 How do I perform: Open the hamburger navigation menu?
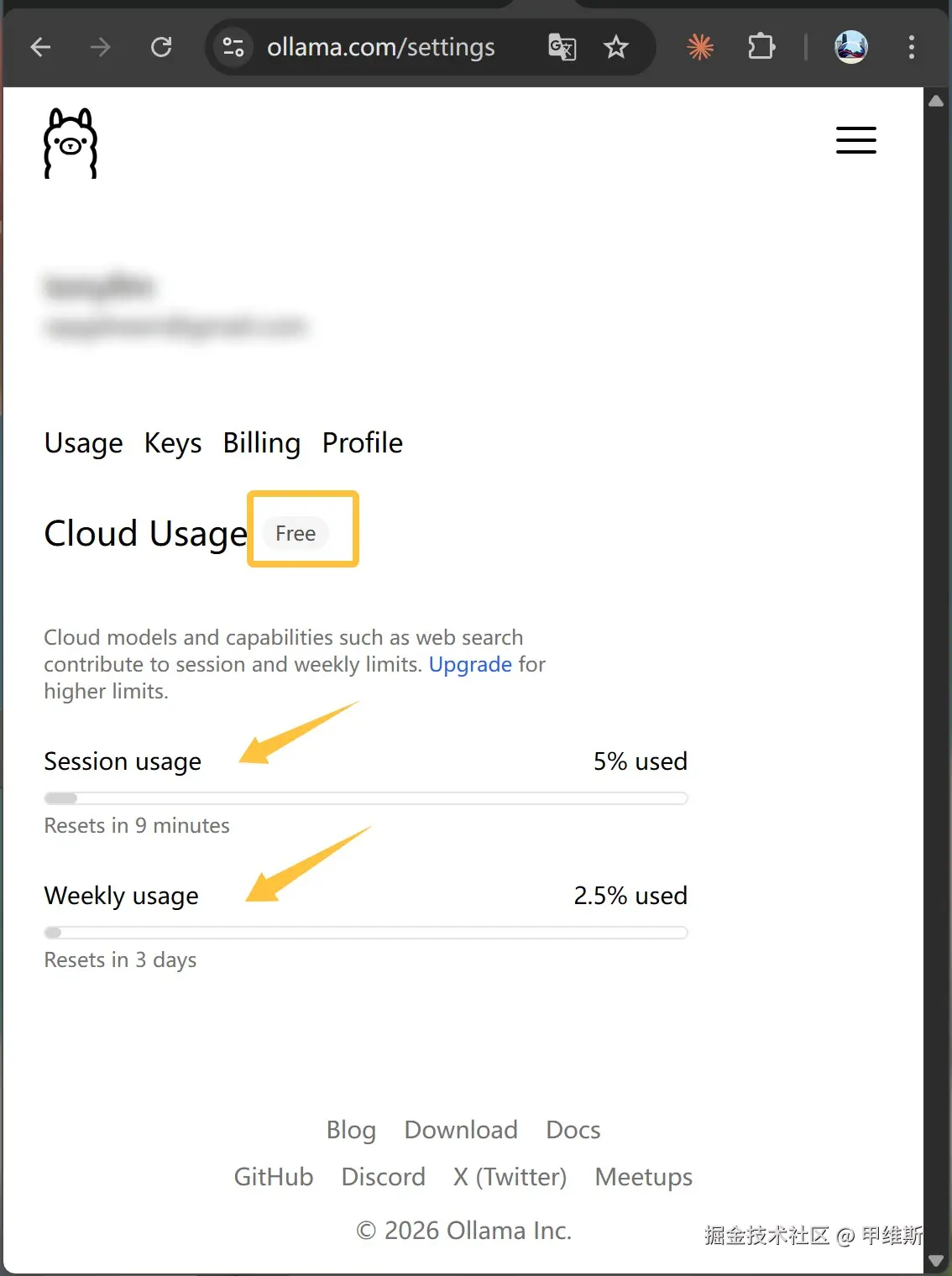point(855,140)
